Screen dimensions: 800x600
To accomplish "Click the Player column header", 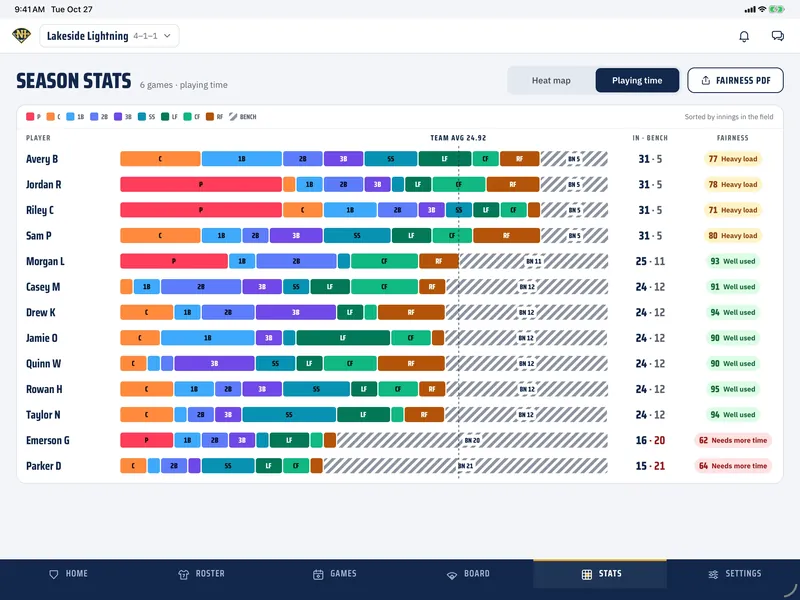I will 38,138.
